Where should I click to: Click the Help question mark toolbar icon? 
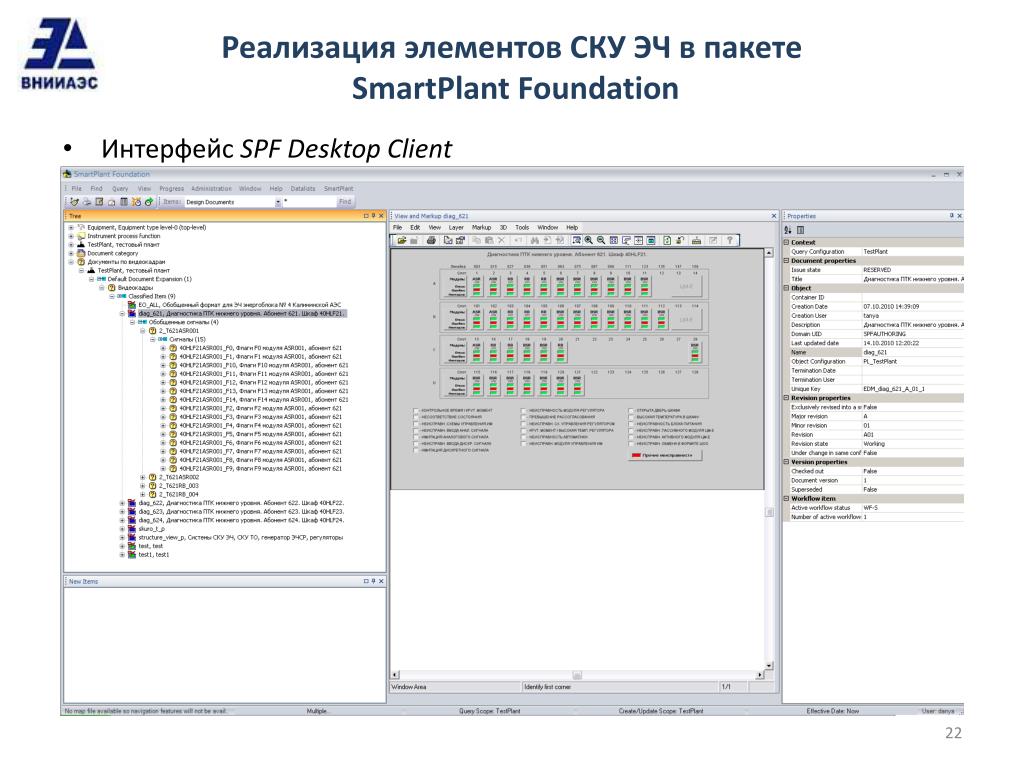[x=729, y=240]
